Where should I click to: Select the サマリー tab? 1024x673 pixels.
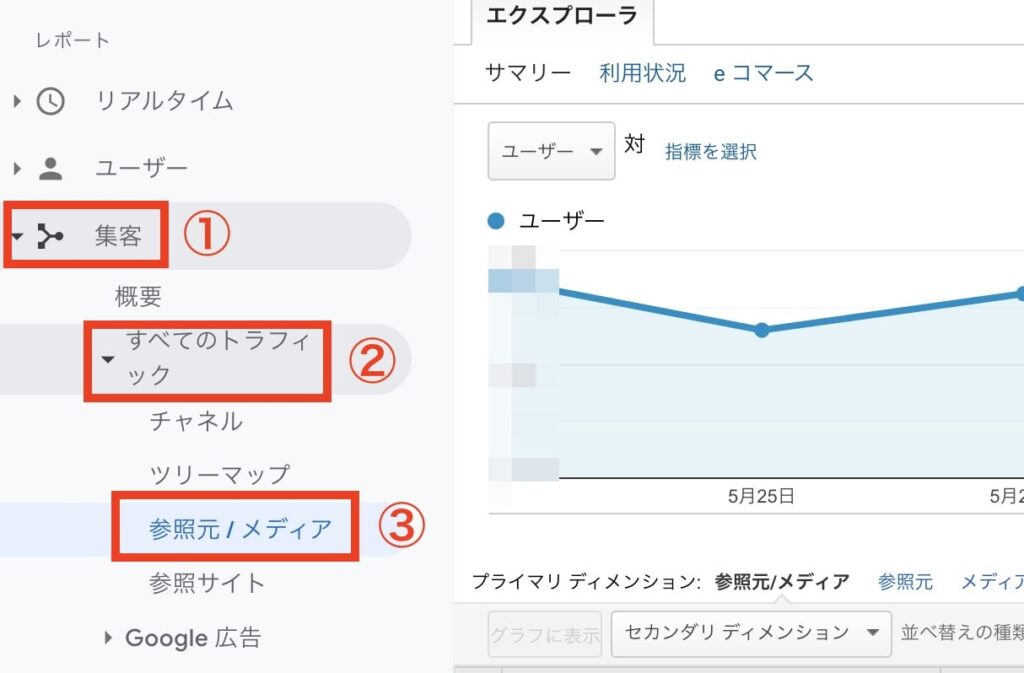coord(528,72)
